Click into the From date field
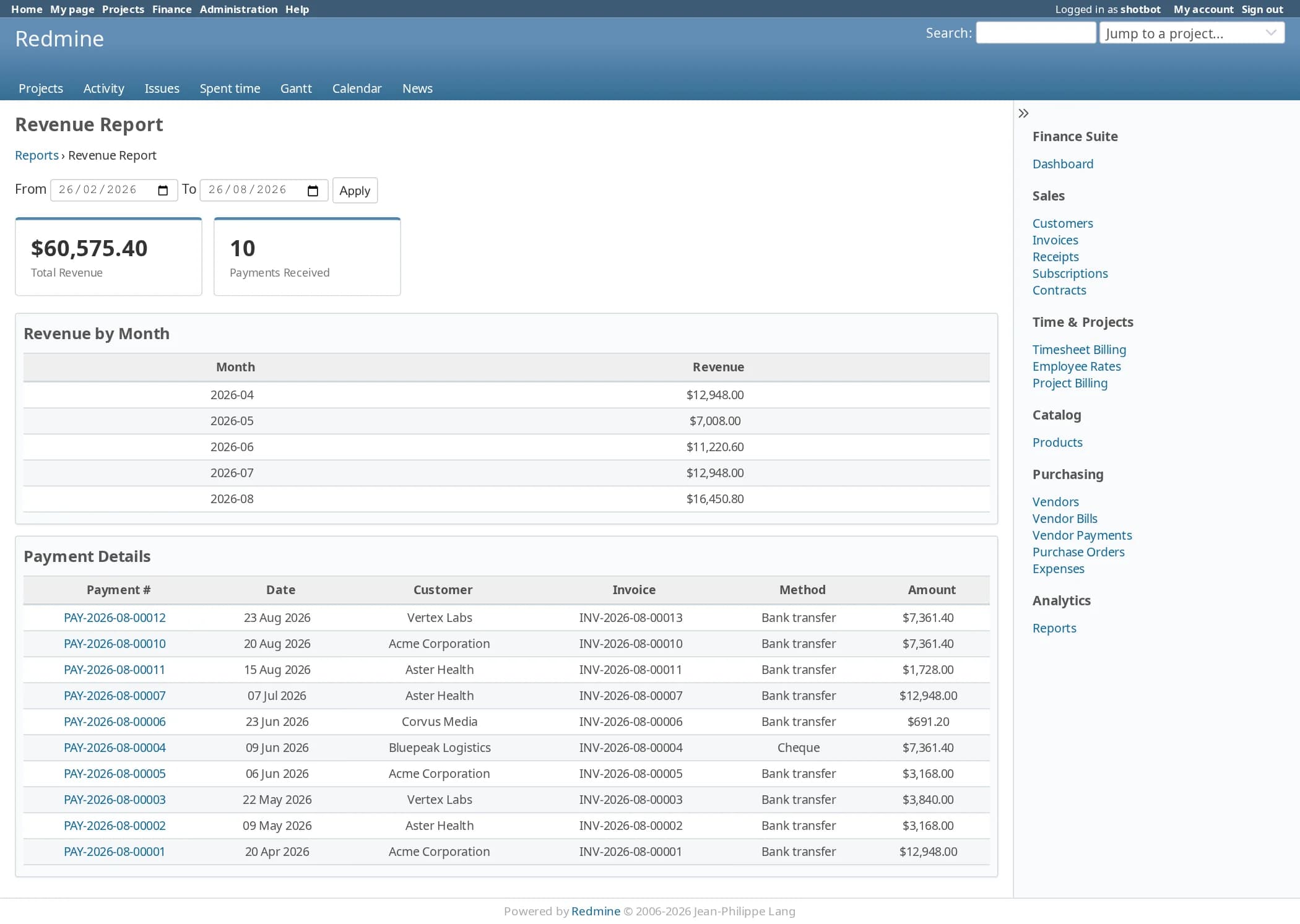Screen dimensions: 1300x924 [x=114, y=190]
